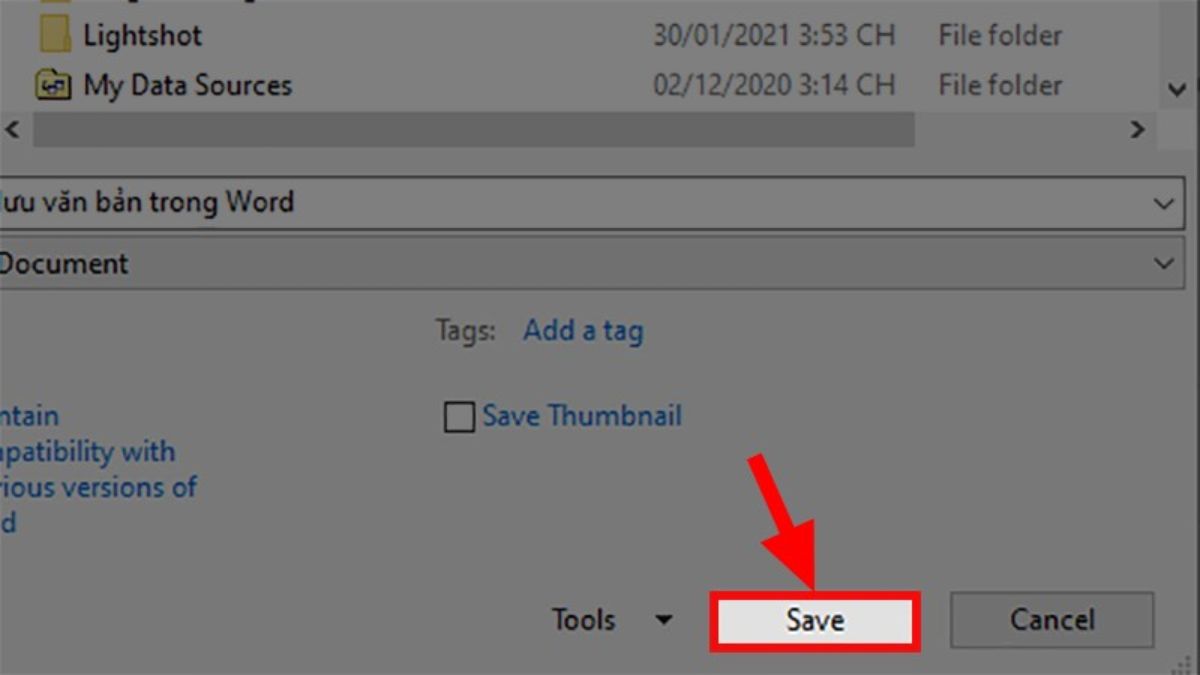Screen dimensions: 1200x675
Task: Select the My Data Sources folder icon
Action: [x=54, y=85]
